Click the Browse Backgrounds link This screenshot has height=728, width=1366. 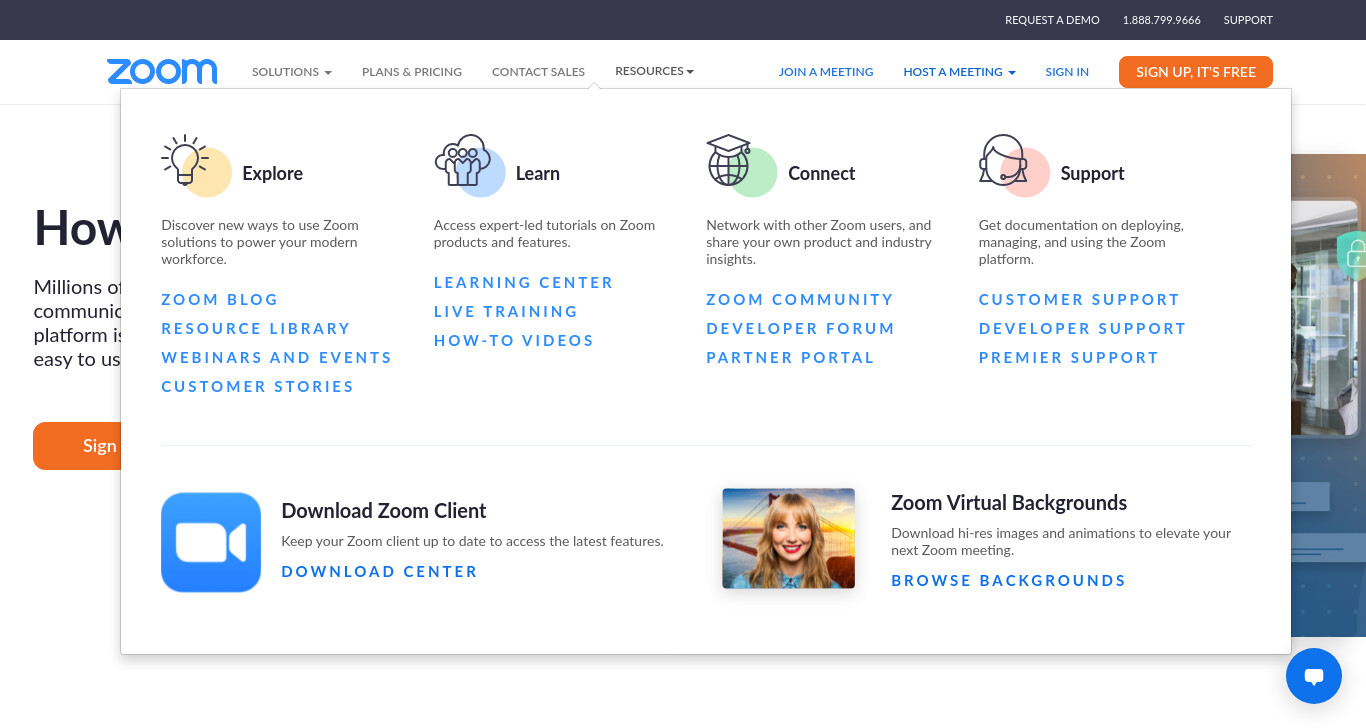coord(1009,581)
